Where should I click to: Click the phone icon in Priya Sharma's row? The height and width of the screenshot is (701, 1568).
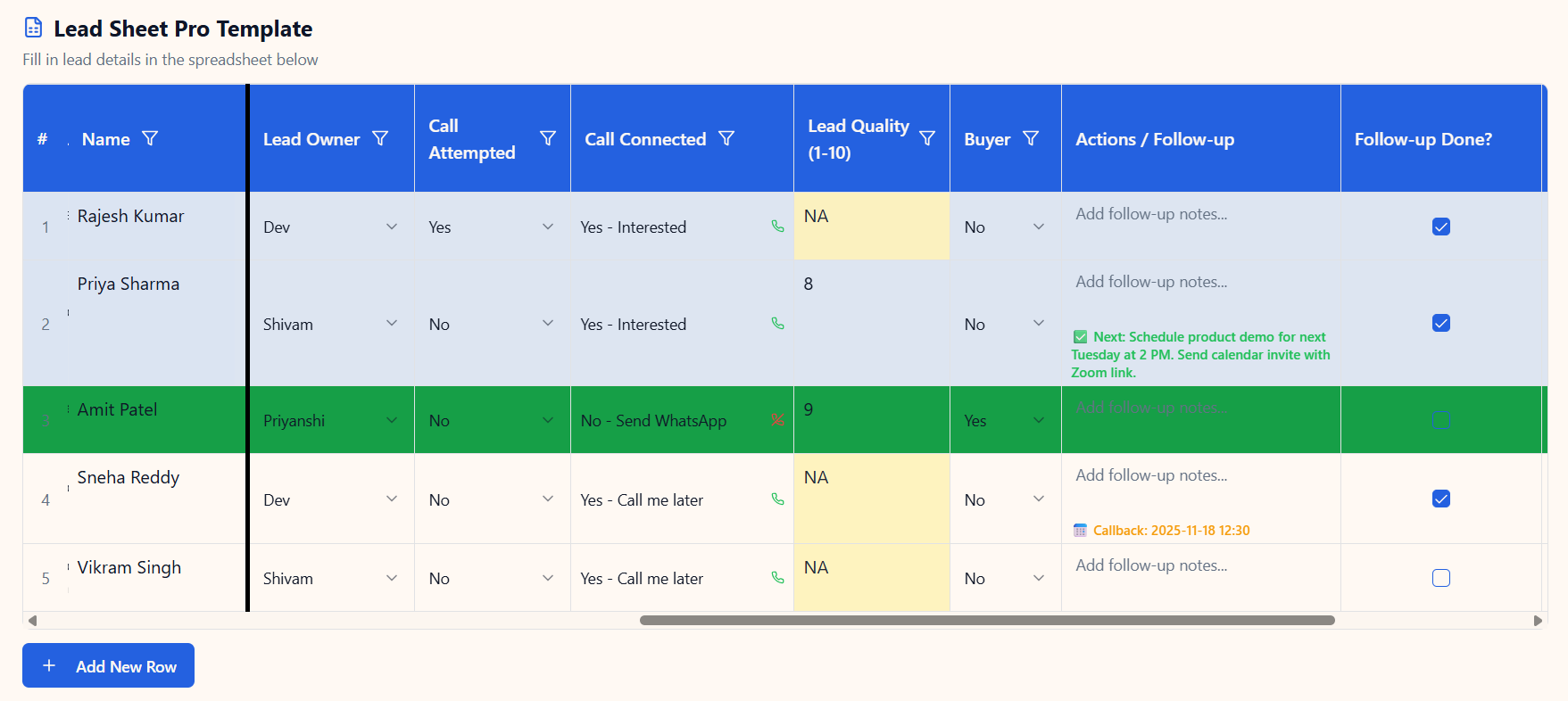click(777, 324)
